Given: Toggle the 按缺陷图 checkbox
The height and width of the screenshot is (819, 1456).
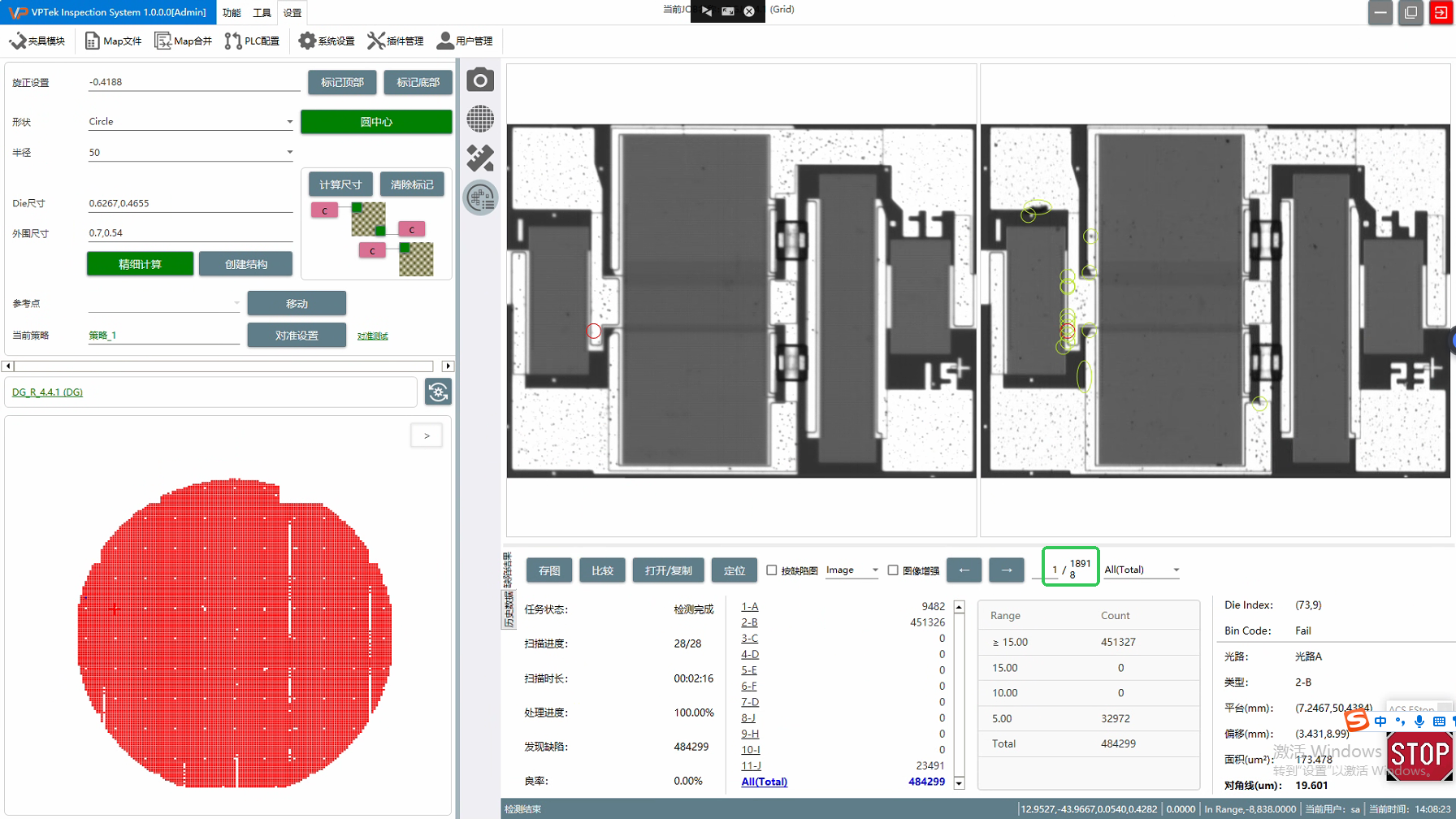Looking at the screenshot, I should pyautogui.click(x=772, y=570).
